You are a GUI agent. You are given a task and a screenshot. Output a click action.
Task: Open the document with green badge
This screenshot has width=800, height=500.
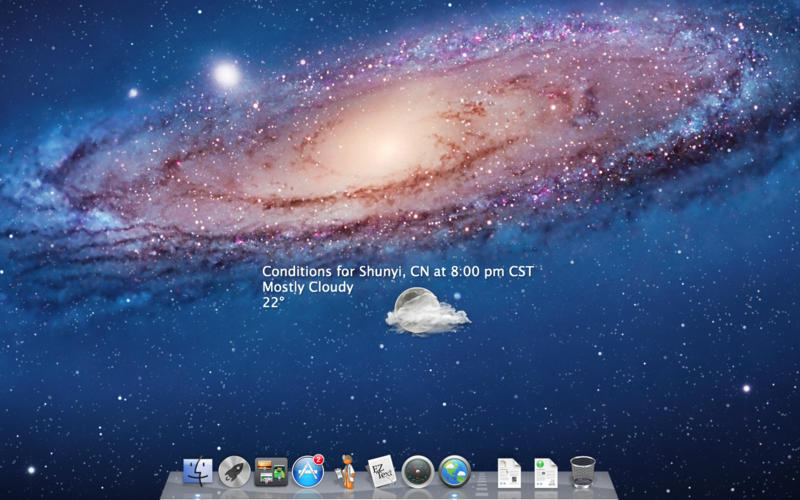(x=546, y=473)
